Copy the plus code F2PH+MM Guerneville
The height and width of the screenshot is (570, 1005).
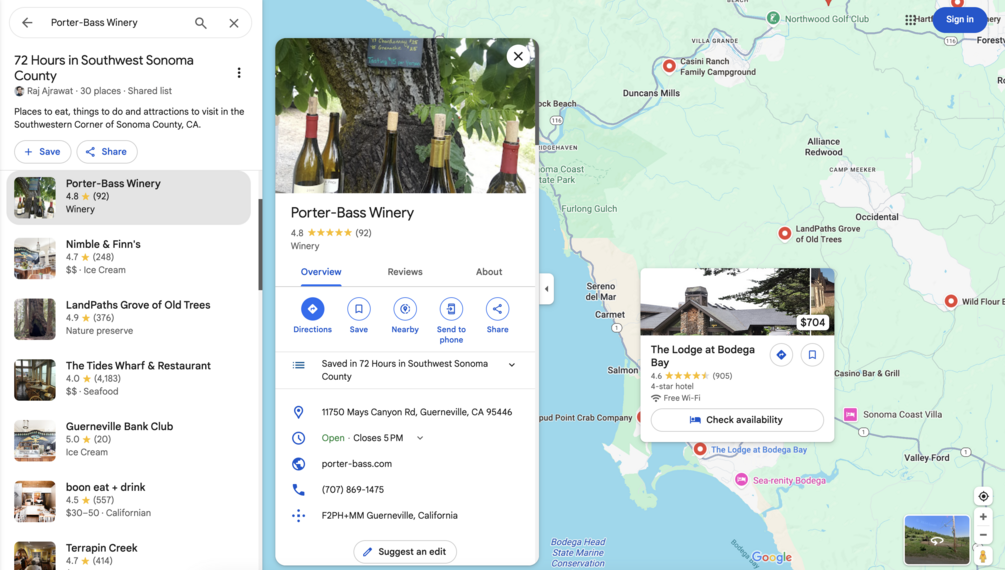[390, 516]
